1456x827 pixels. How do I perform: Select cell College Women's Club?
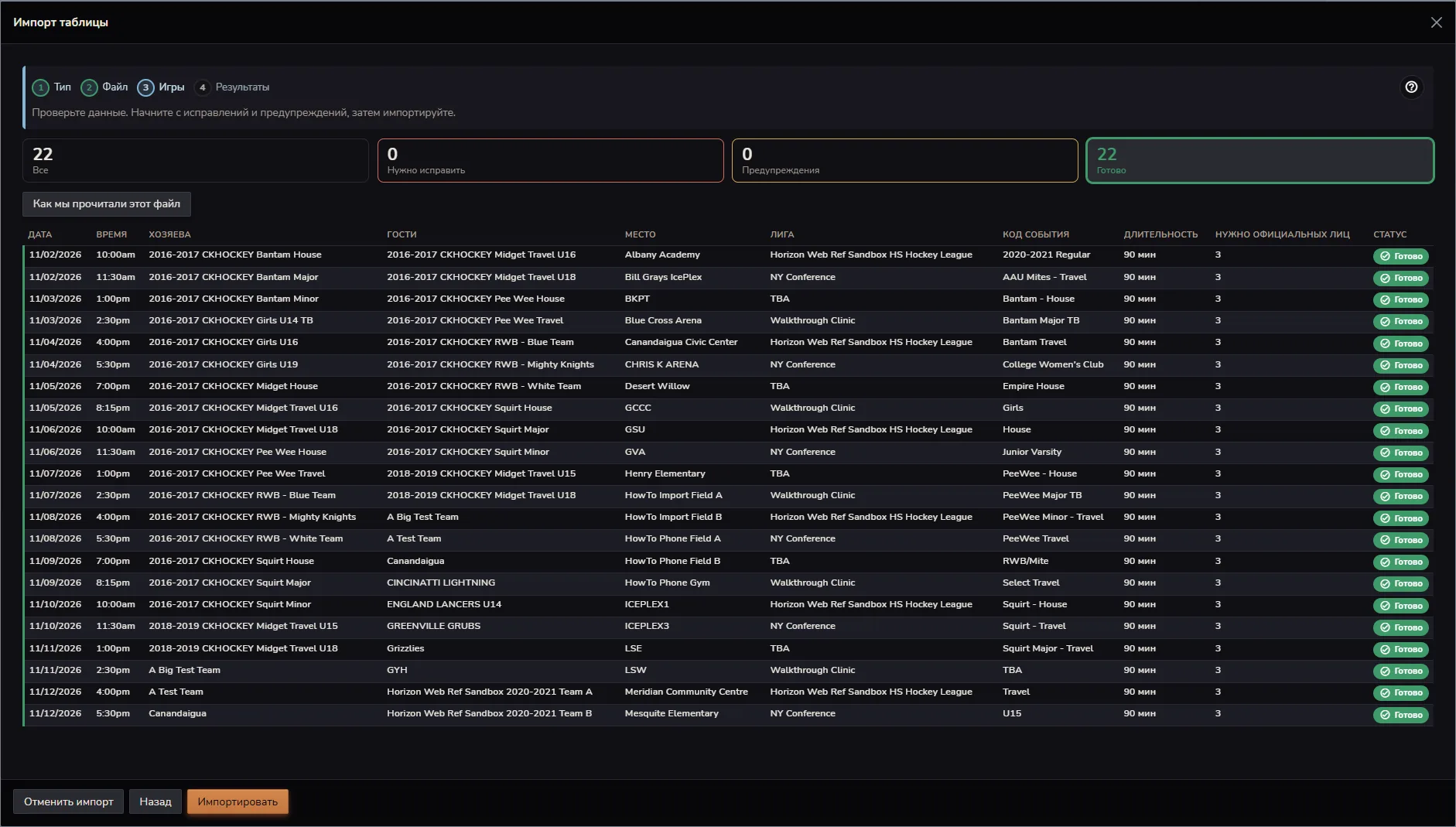click(1053, 364)
